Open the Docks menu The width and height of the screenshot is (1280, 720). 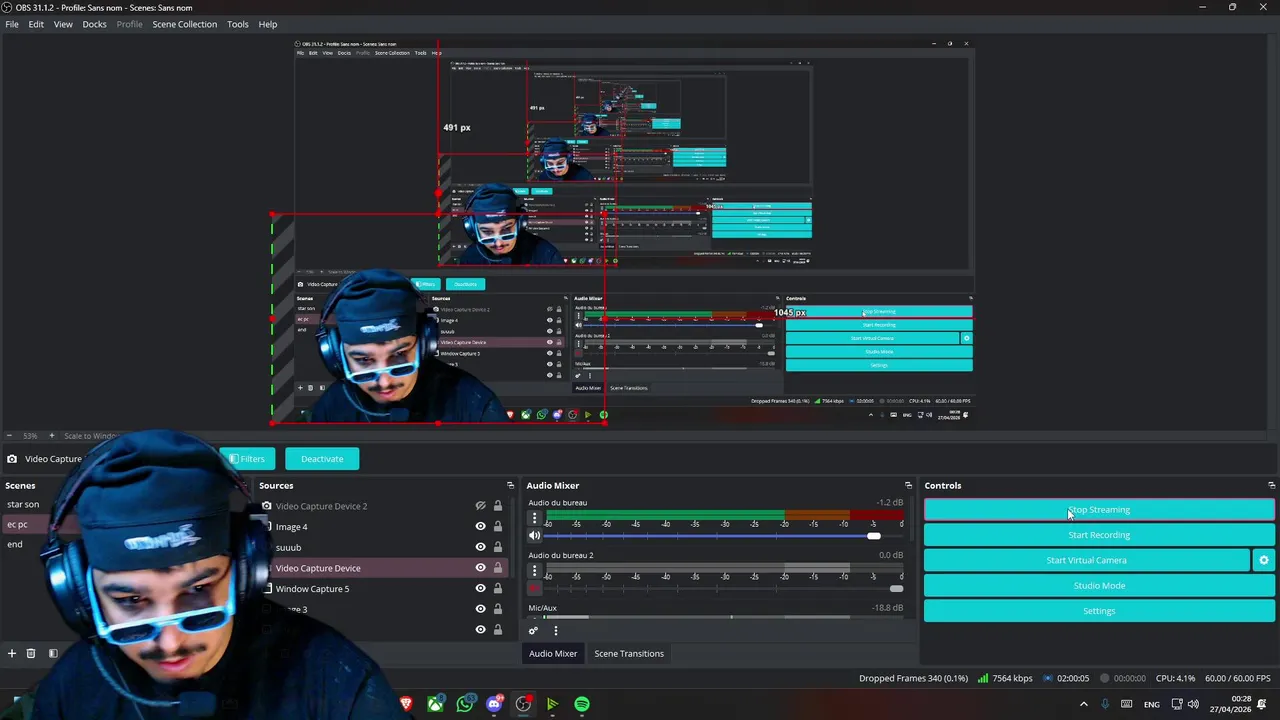(x=94, y=24)
